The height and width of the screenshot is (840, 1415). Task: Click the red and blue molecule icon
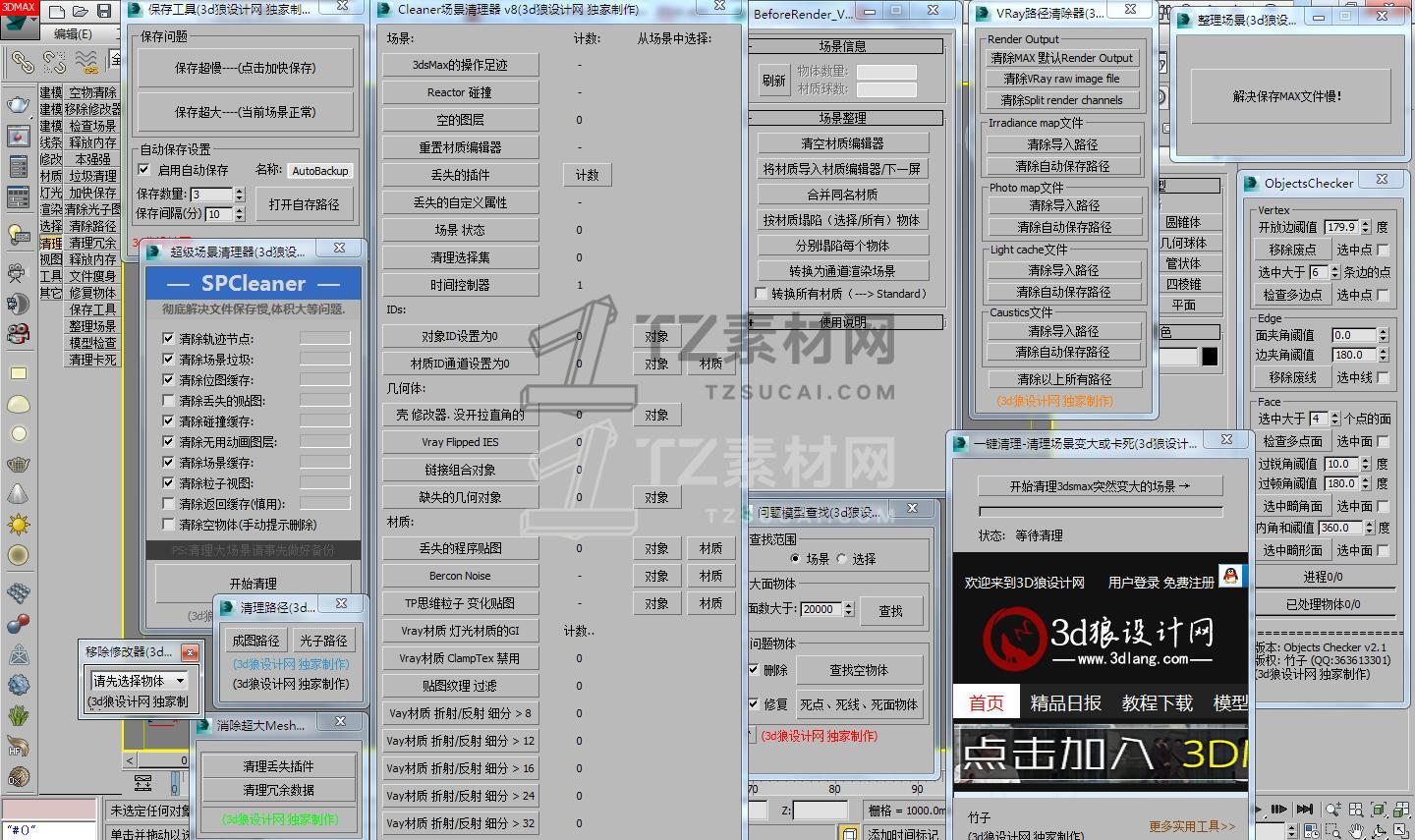coord(18,624)
